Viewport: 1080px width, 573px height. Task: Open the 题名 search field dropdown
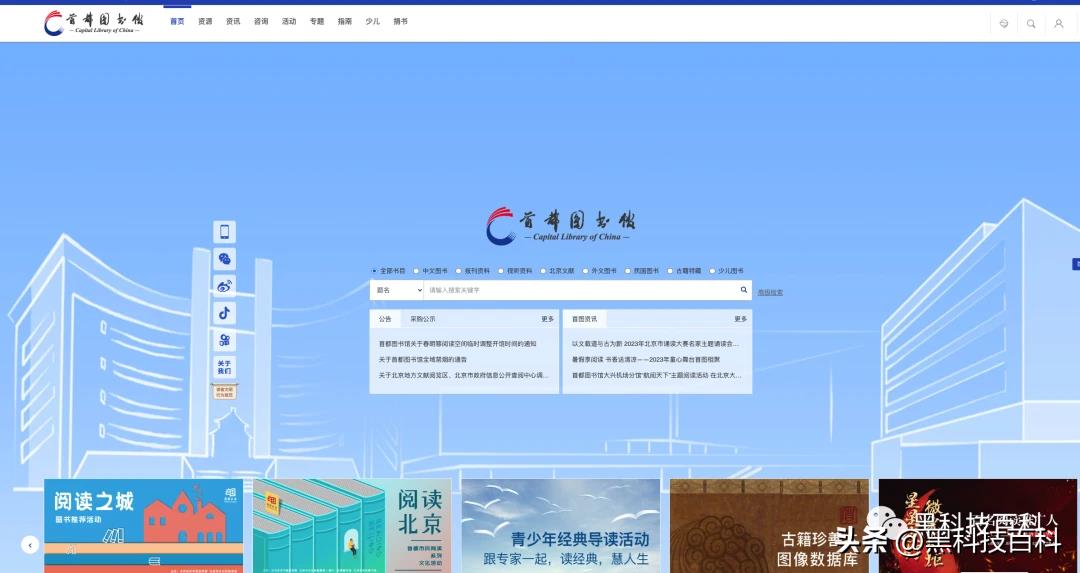397,290
